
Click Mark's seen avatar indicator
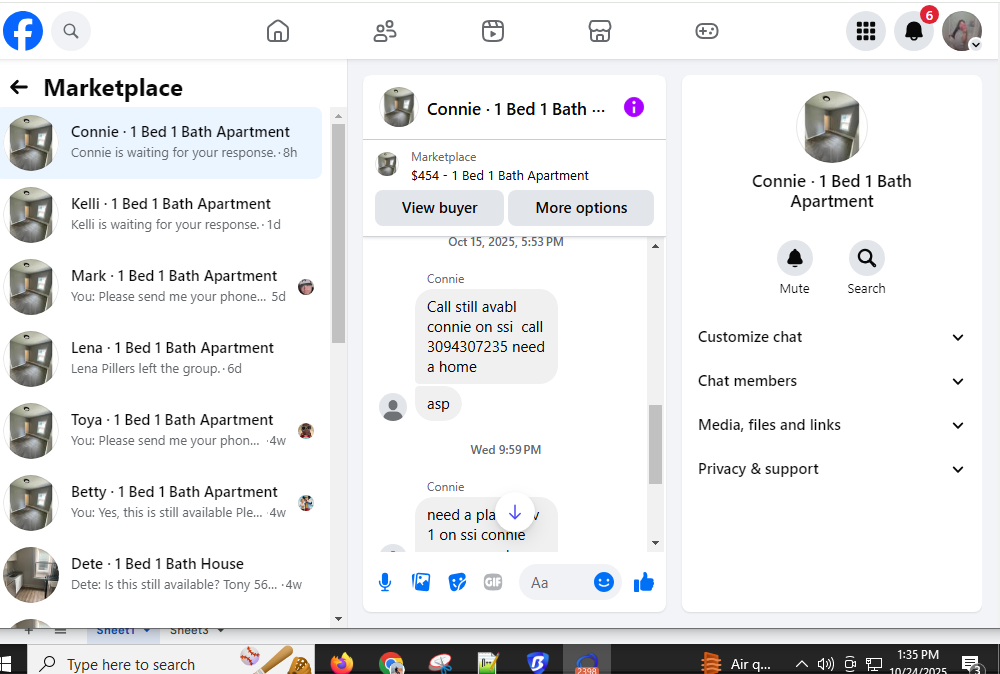(x=306, y=287)
